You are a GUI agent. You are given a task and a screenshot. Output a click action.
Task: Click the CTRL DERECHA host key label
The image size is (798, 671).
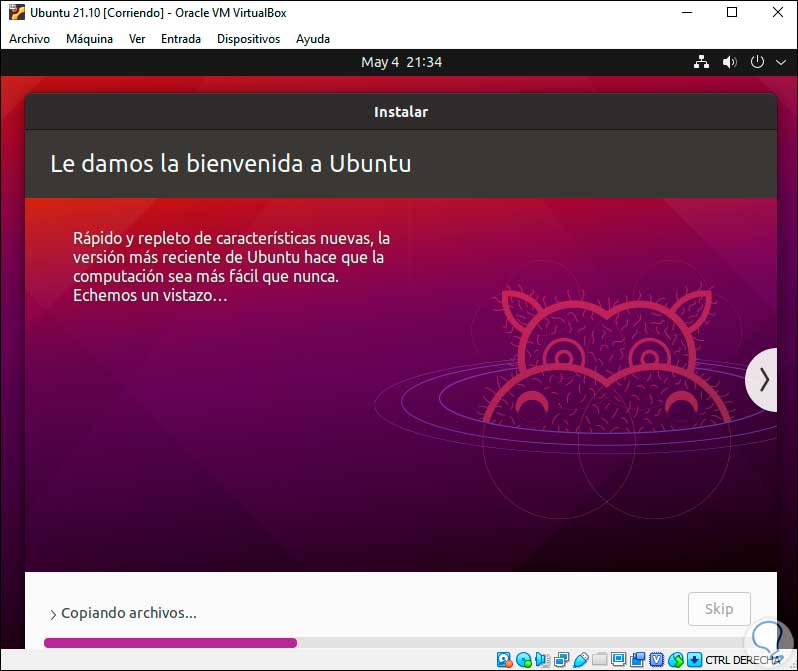[742, 660]
